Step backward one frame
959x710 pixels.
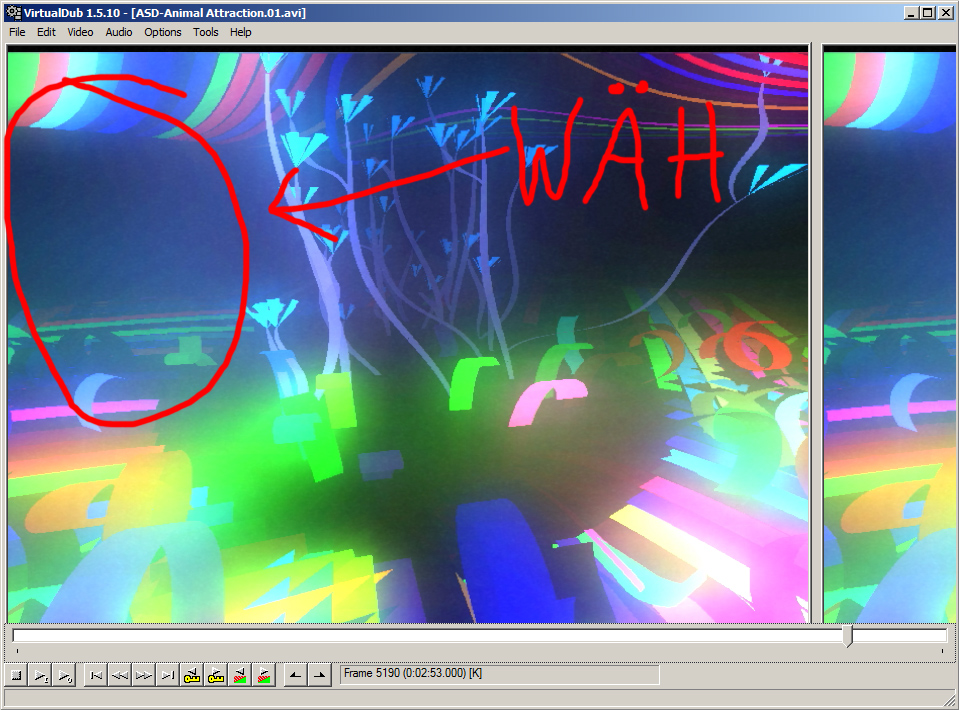tap(120, 676)
